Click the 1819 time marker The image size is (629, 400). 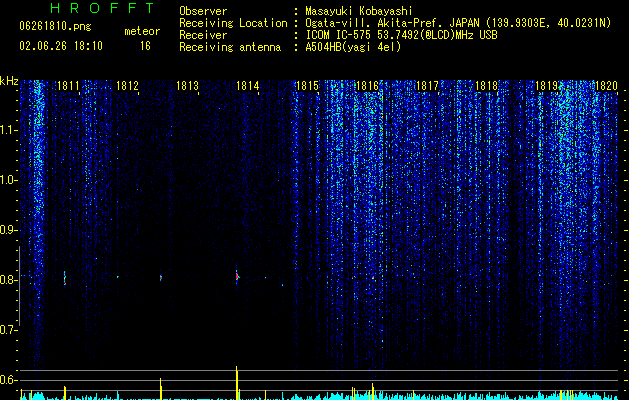(547, 86)
